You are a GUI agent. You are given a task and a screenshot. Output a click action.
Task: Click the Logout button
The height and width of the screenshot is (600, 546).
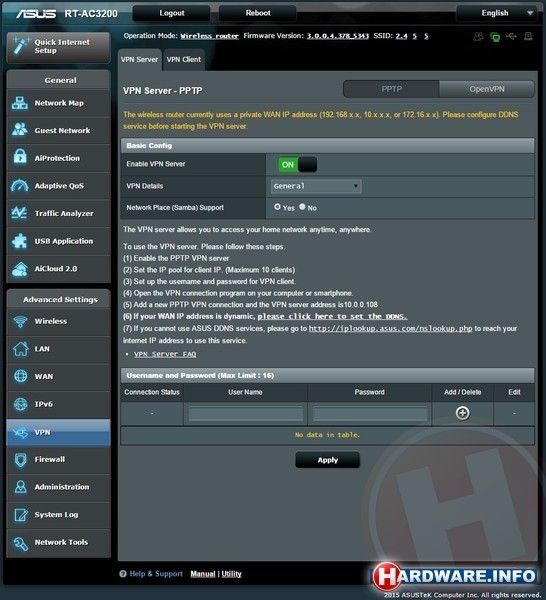click(171, 13)
